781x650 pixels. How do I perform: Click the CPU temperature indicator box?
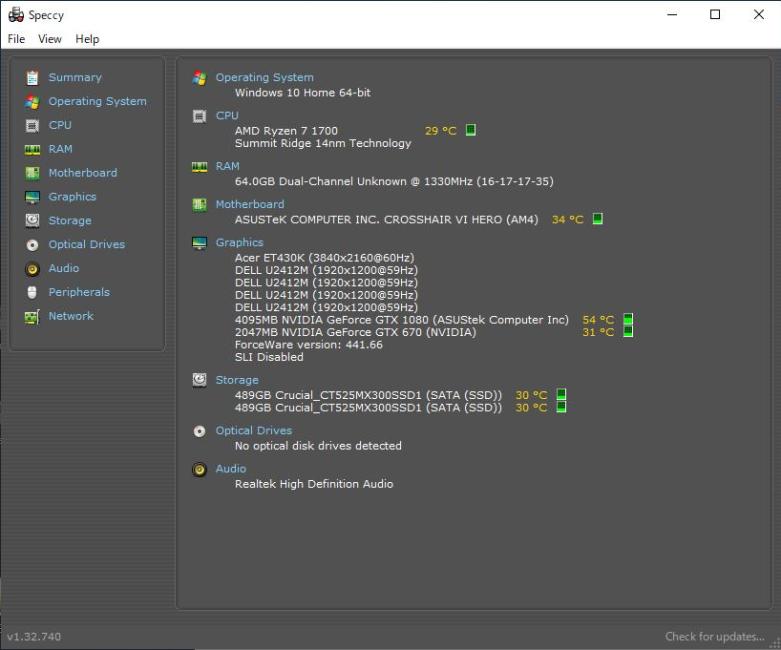coord(471,130)
